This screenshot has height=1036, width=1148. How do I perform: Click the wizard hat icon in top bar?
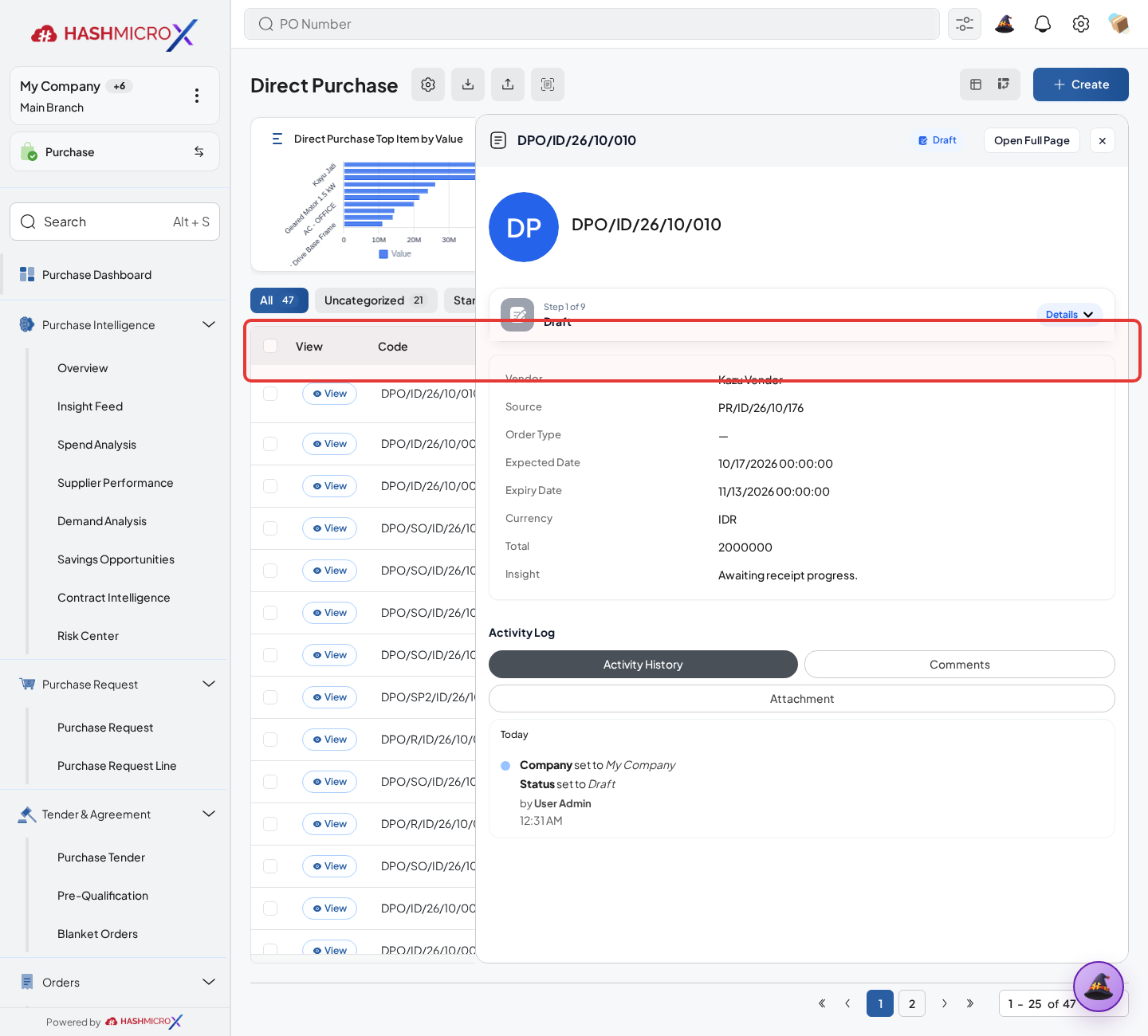point(1005,24)
